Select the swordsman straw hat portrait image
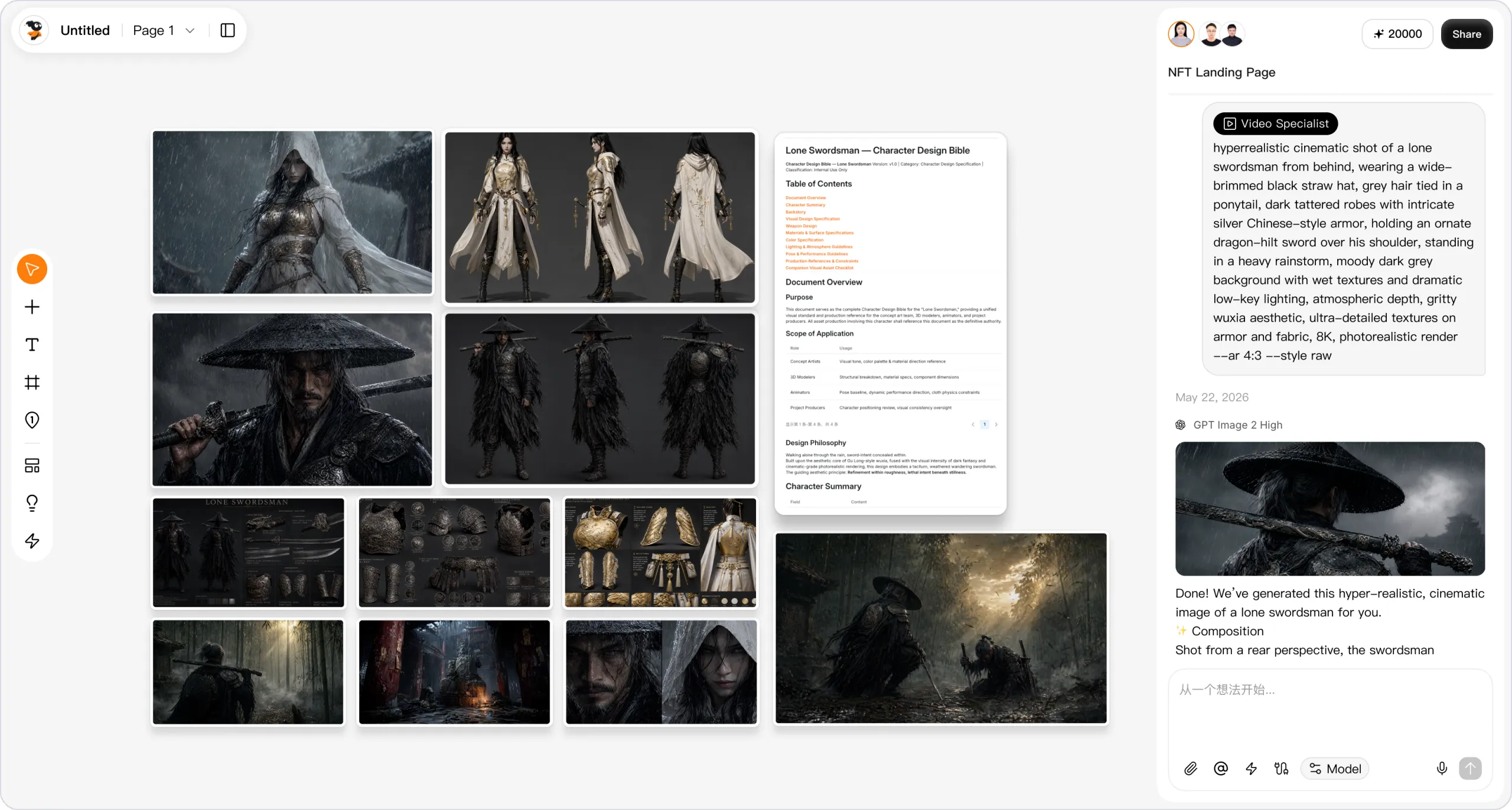The height and width of the screenshot is (810, 1512). coord(292,400)
